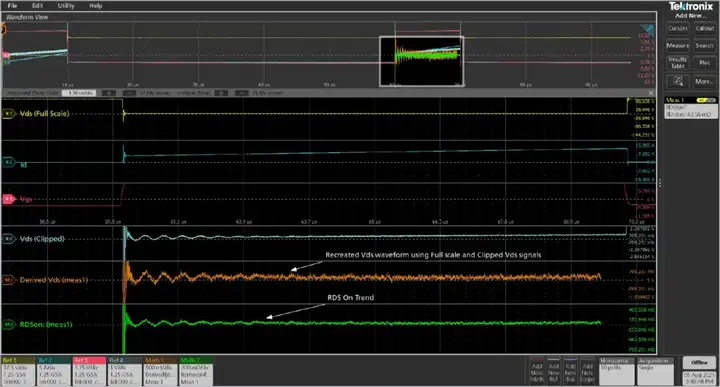
Task: Select the RDSon waveform handle icon
Action: coord(9,325)
